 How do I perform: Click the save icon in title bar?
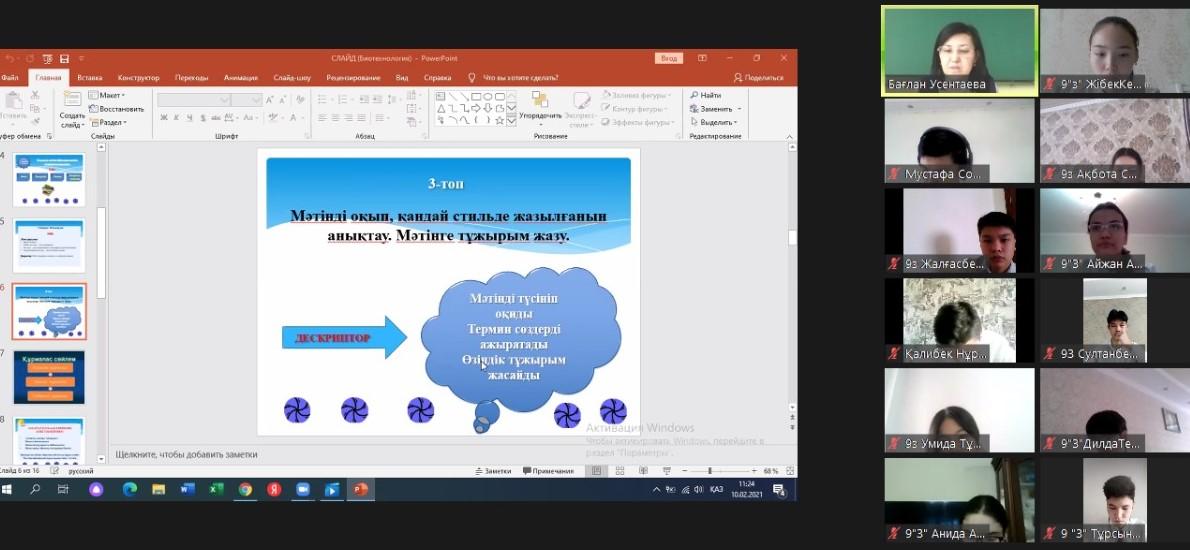click(64, 58)
